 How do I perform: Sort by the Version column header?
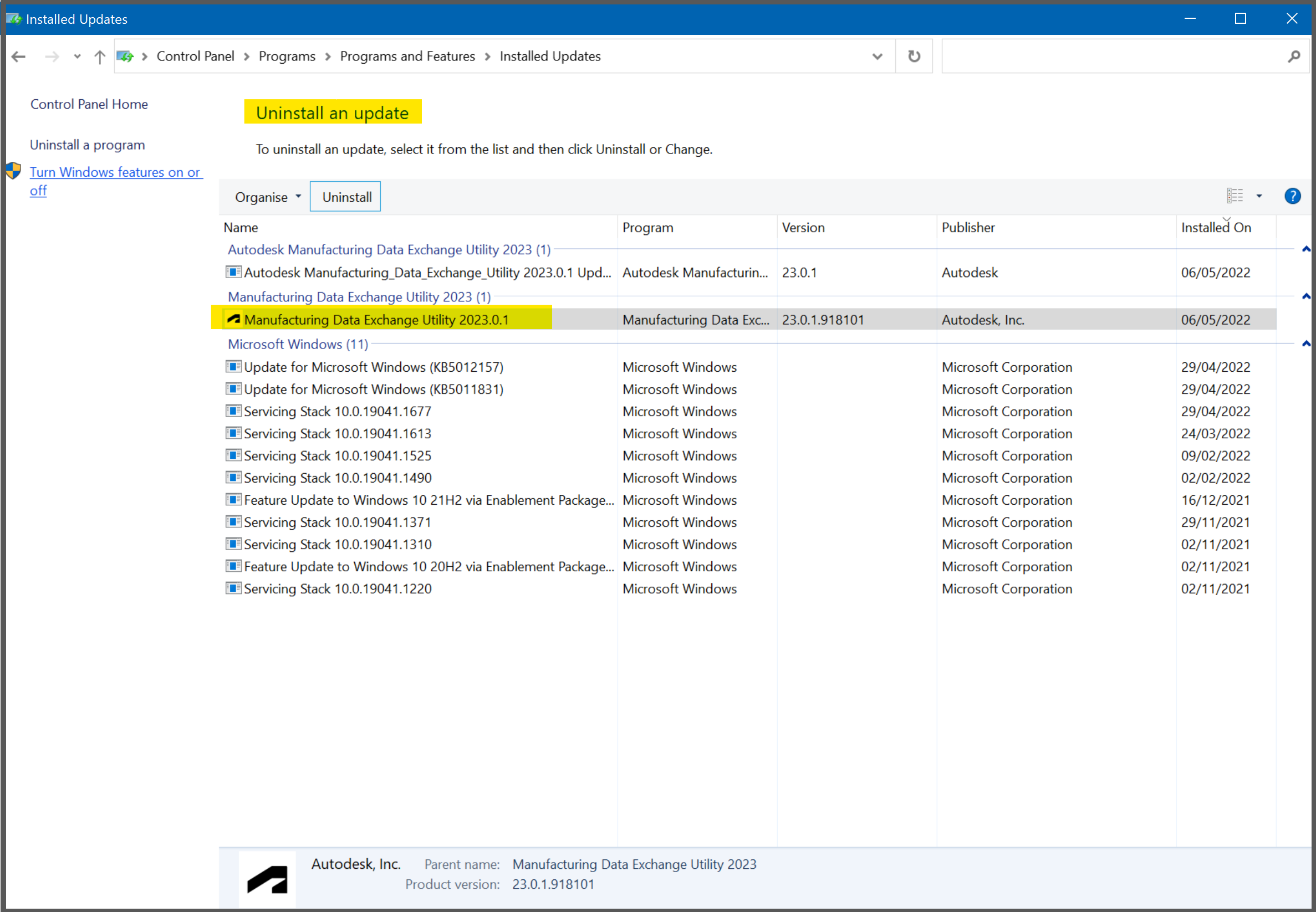pyautogui.click(x=857, y=227)
